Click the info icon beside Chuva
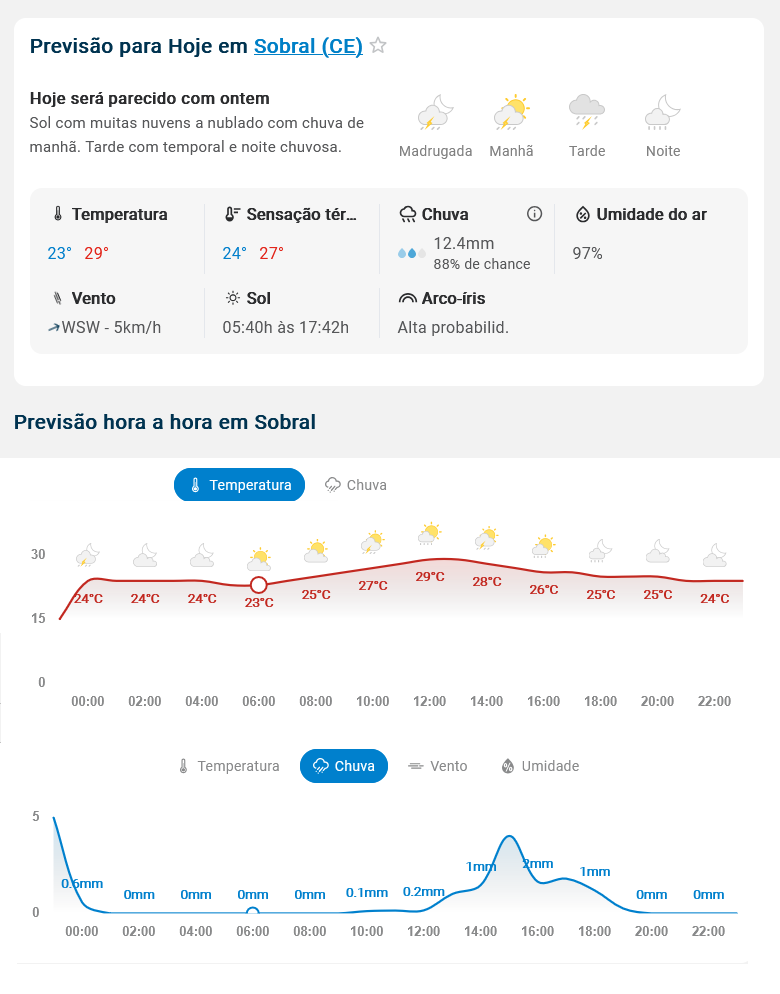The height and width of the screenshot is (994, 780). click(x=534, y=214)
